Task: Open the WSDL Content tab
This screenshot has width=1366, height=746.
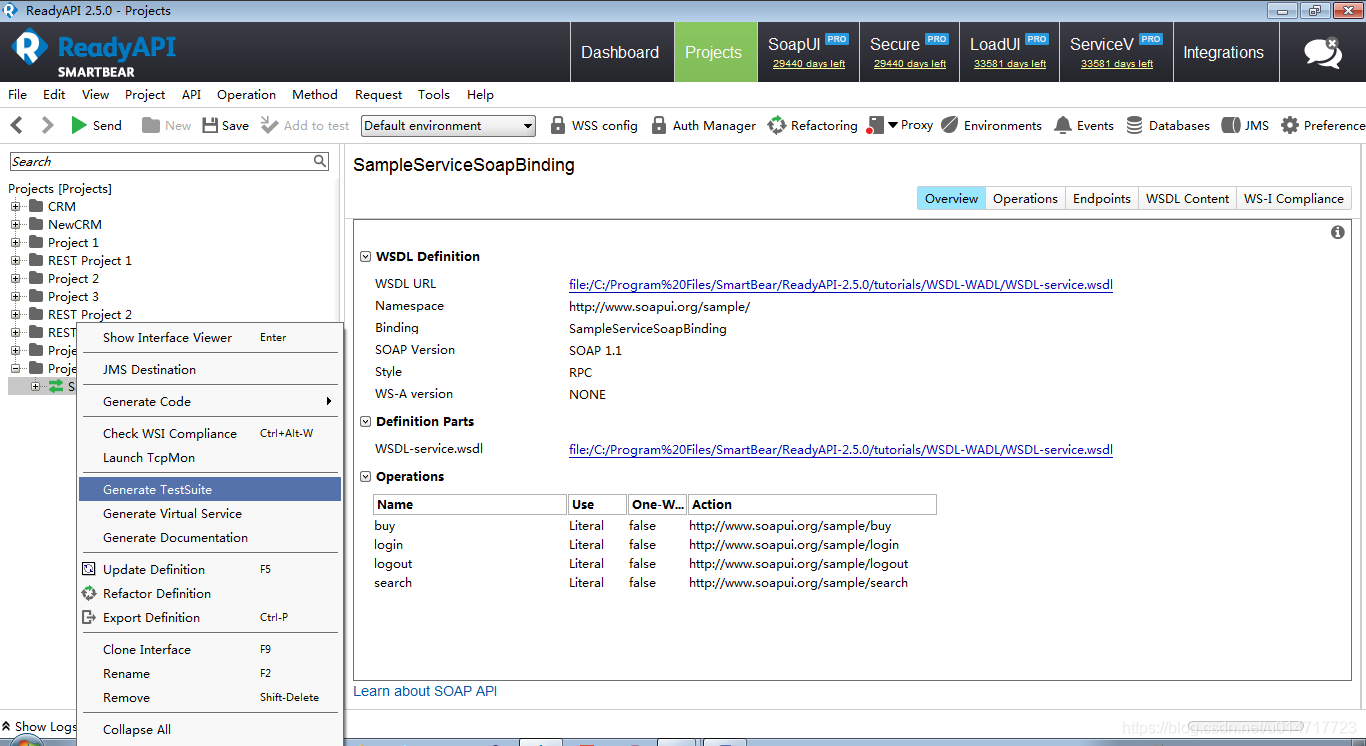Action: [1187, 198]
